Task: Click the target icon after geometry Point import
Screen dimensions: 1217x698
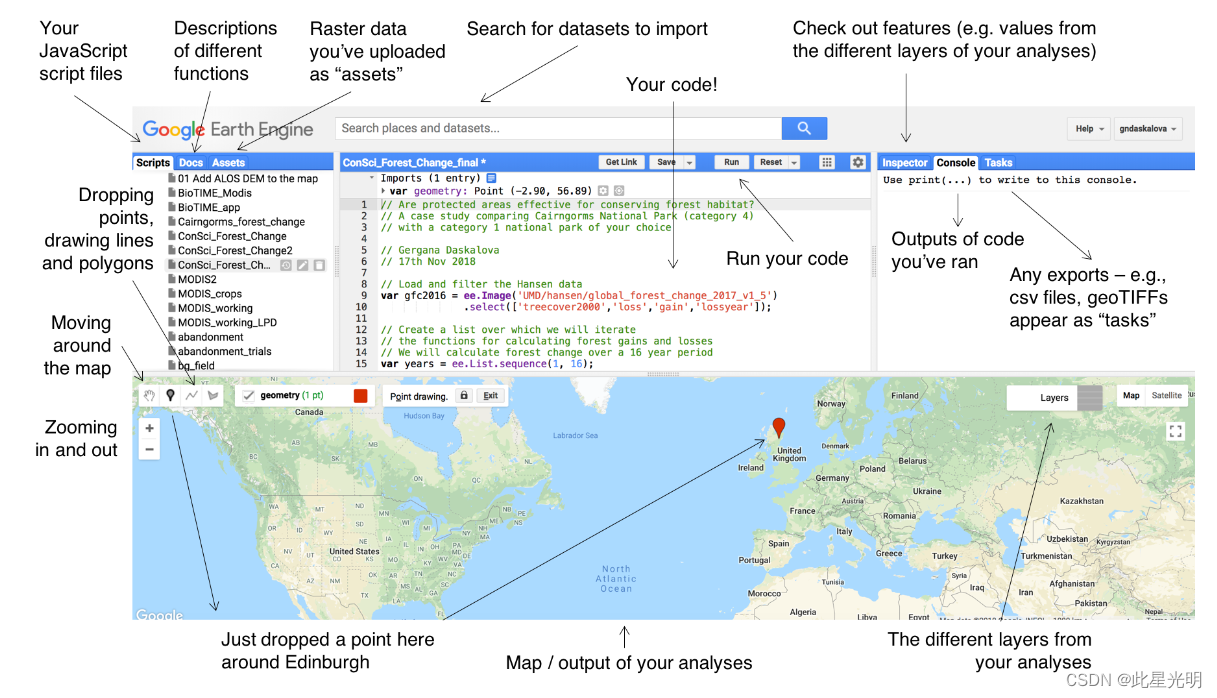Action: [x=619, y=190]
